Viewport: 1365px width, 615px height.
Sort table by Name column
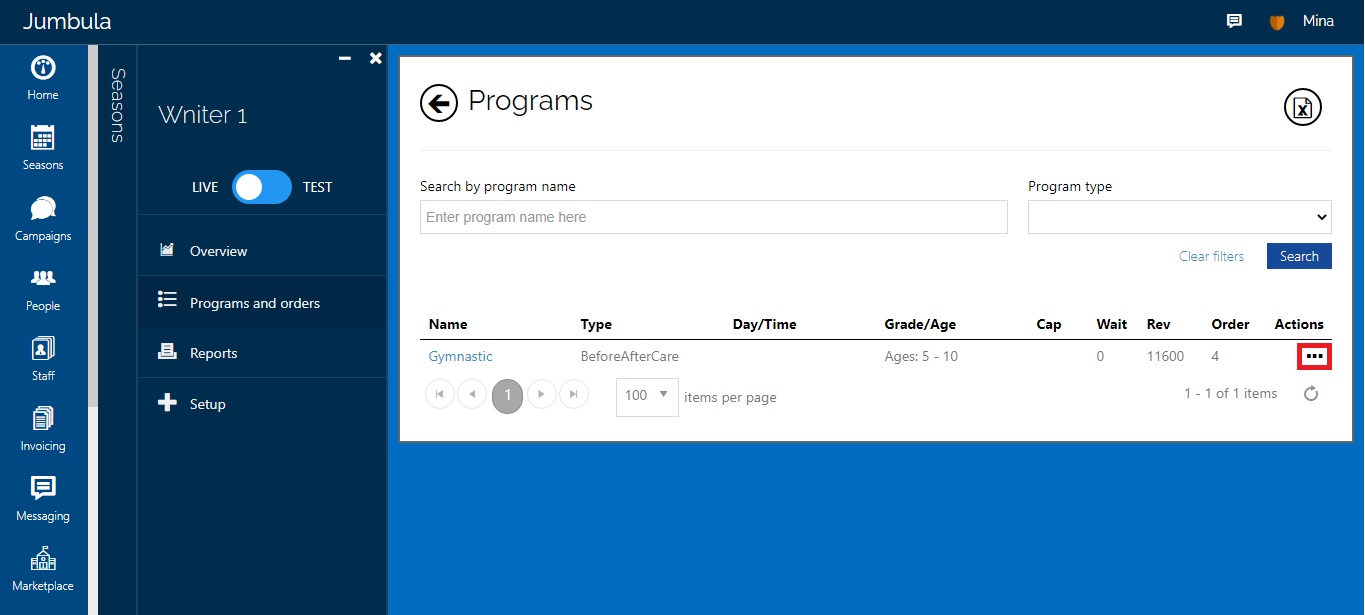click(448, 324)
